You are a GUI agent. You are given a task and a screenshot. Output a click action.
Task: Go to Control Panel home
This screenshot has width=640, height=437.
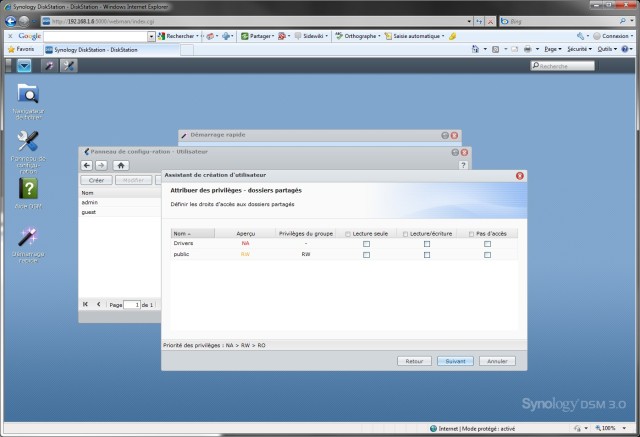click(x=121, y=165)
